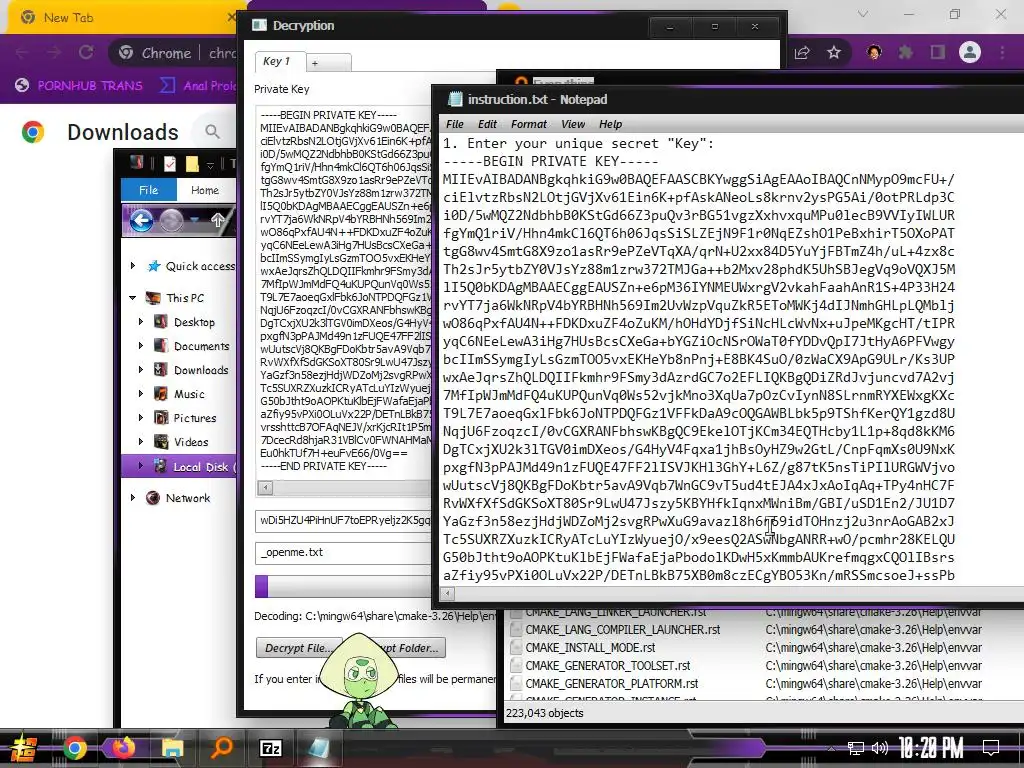Add a new key tab with plus
Viewport: 1024px width, 768px height.
[x=328, y=63]
